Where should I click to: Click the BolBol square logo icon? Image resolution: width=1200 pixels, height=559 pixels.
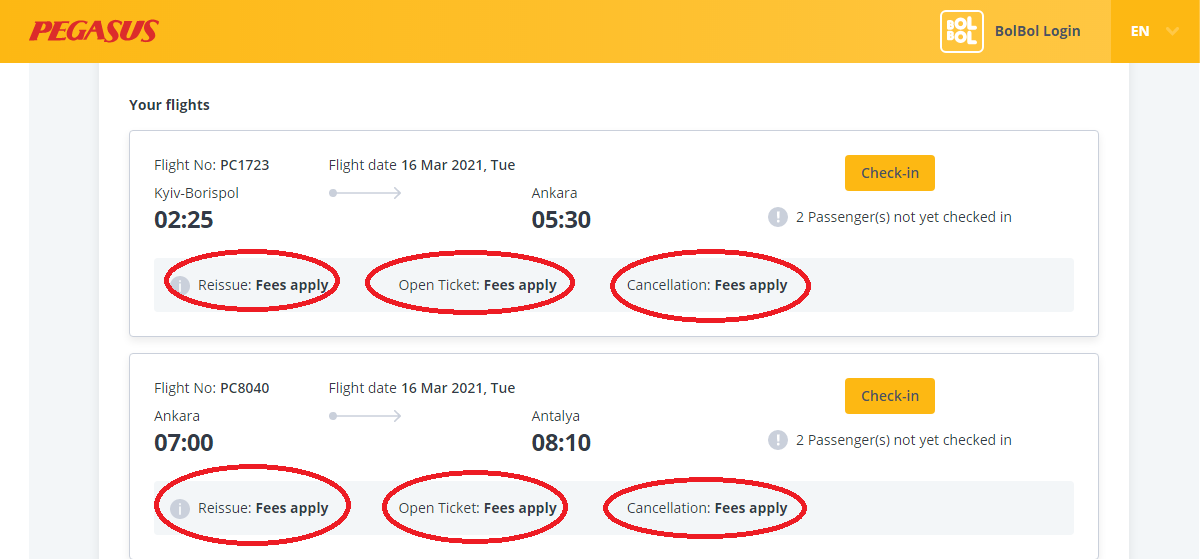tap(961, 31)
